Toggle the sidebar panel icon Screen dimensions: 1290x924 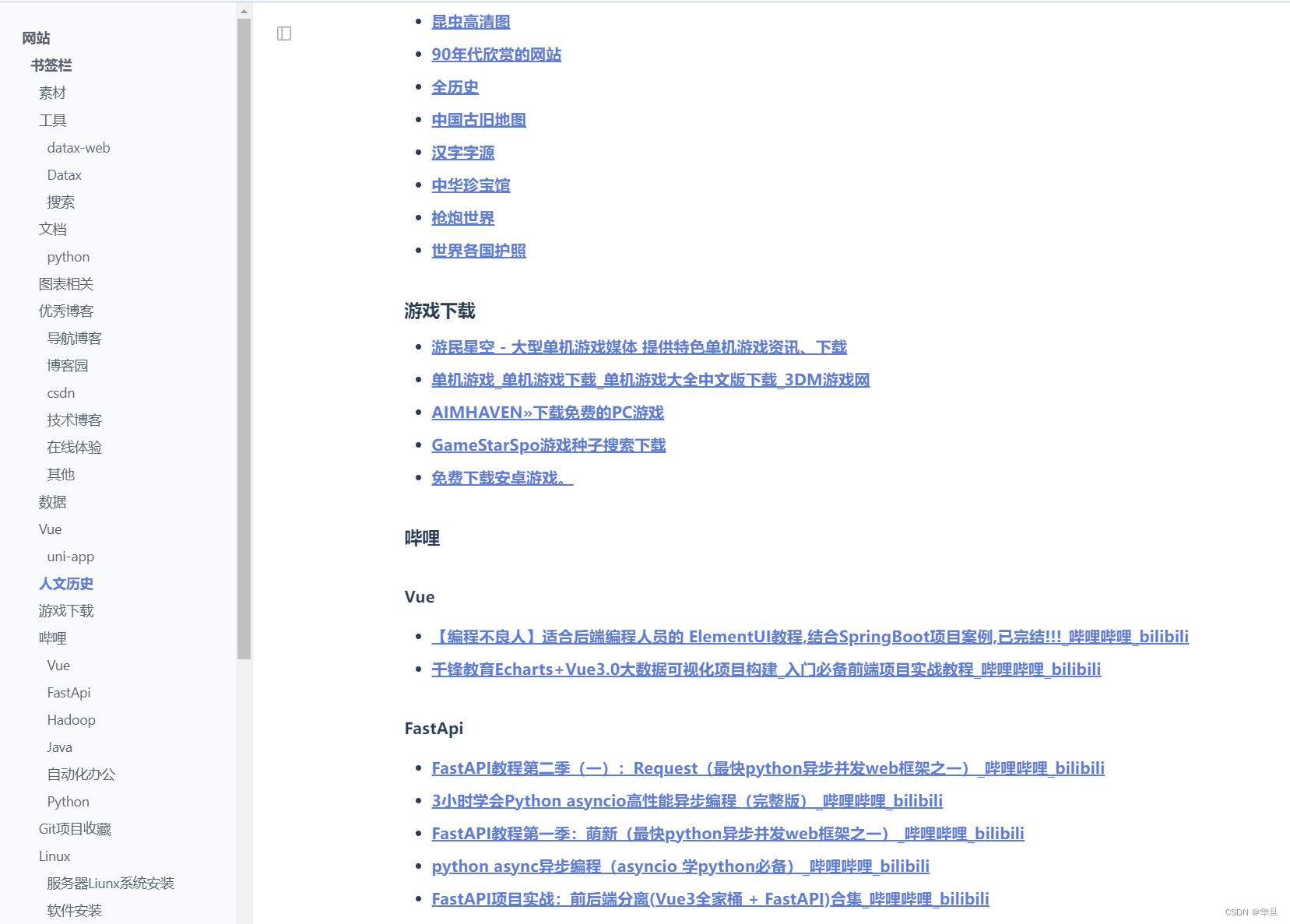[x=284, y=33]
